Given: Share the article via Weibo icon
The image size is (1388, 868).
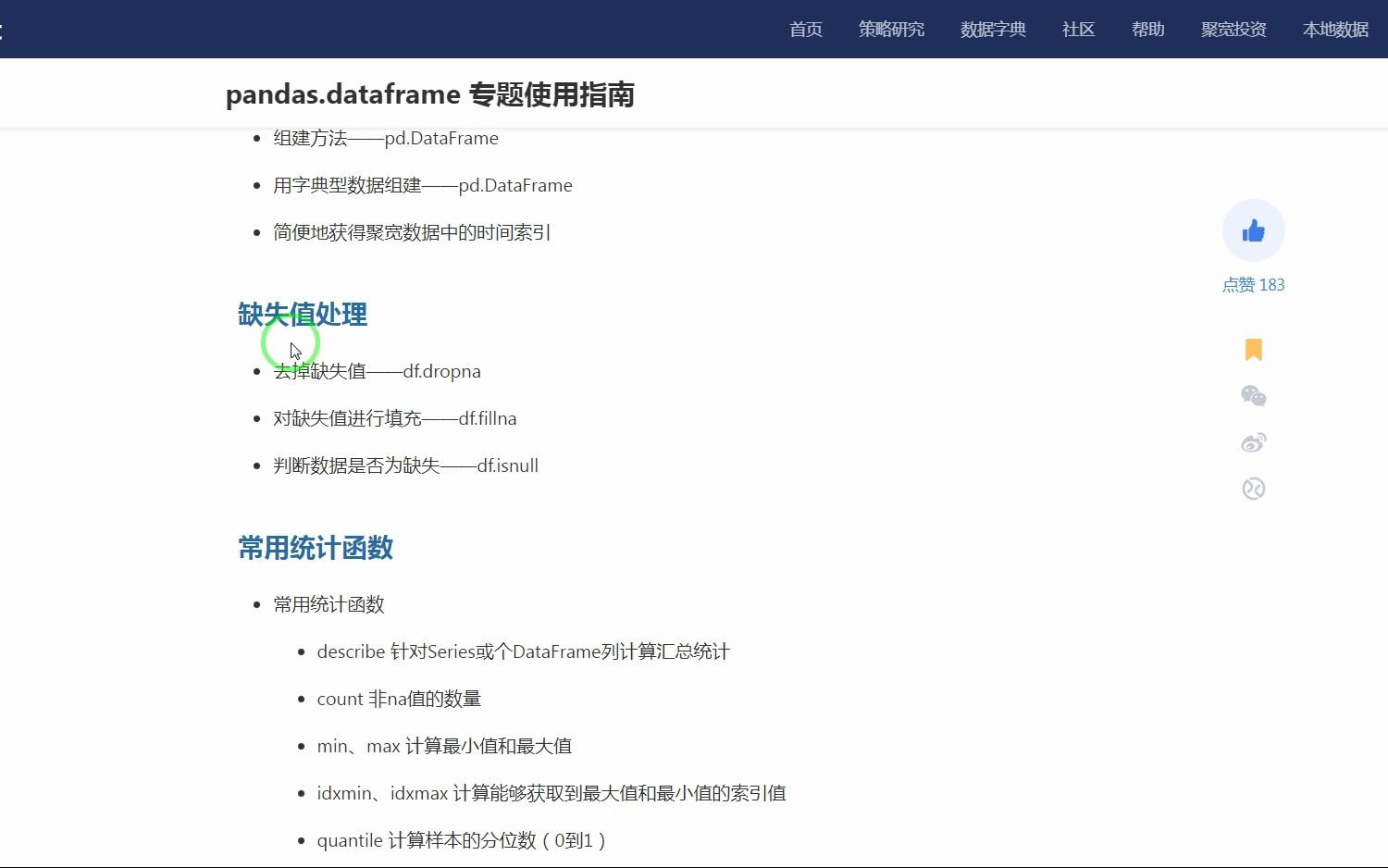Looking at the screenshot, I should [1254, 442].
